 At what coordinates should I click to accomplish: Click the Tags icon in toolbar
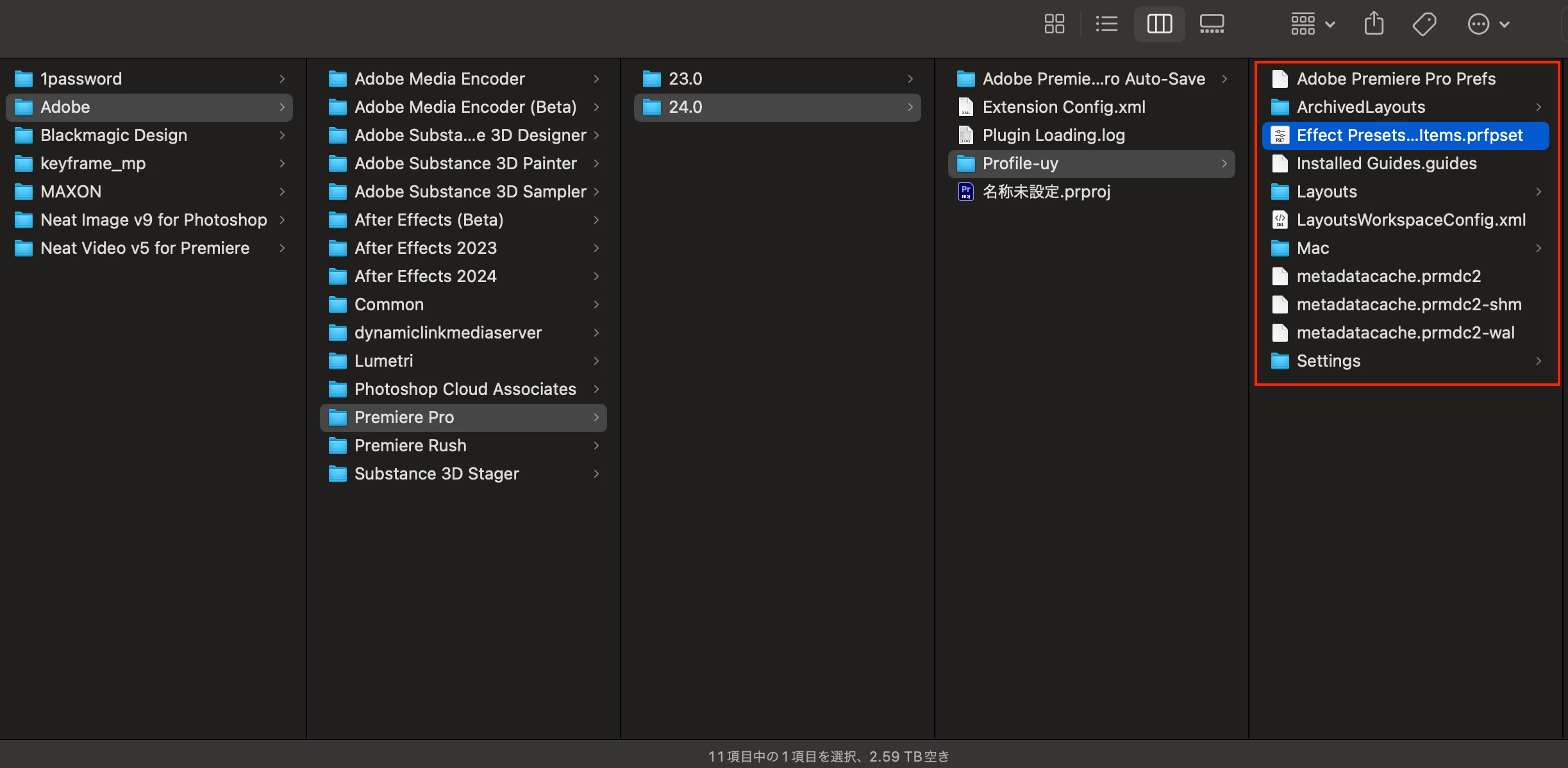[1424, 24]
